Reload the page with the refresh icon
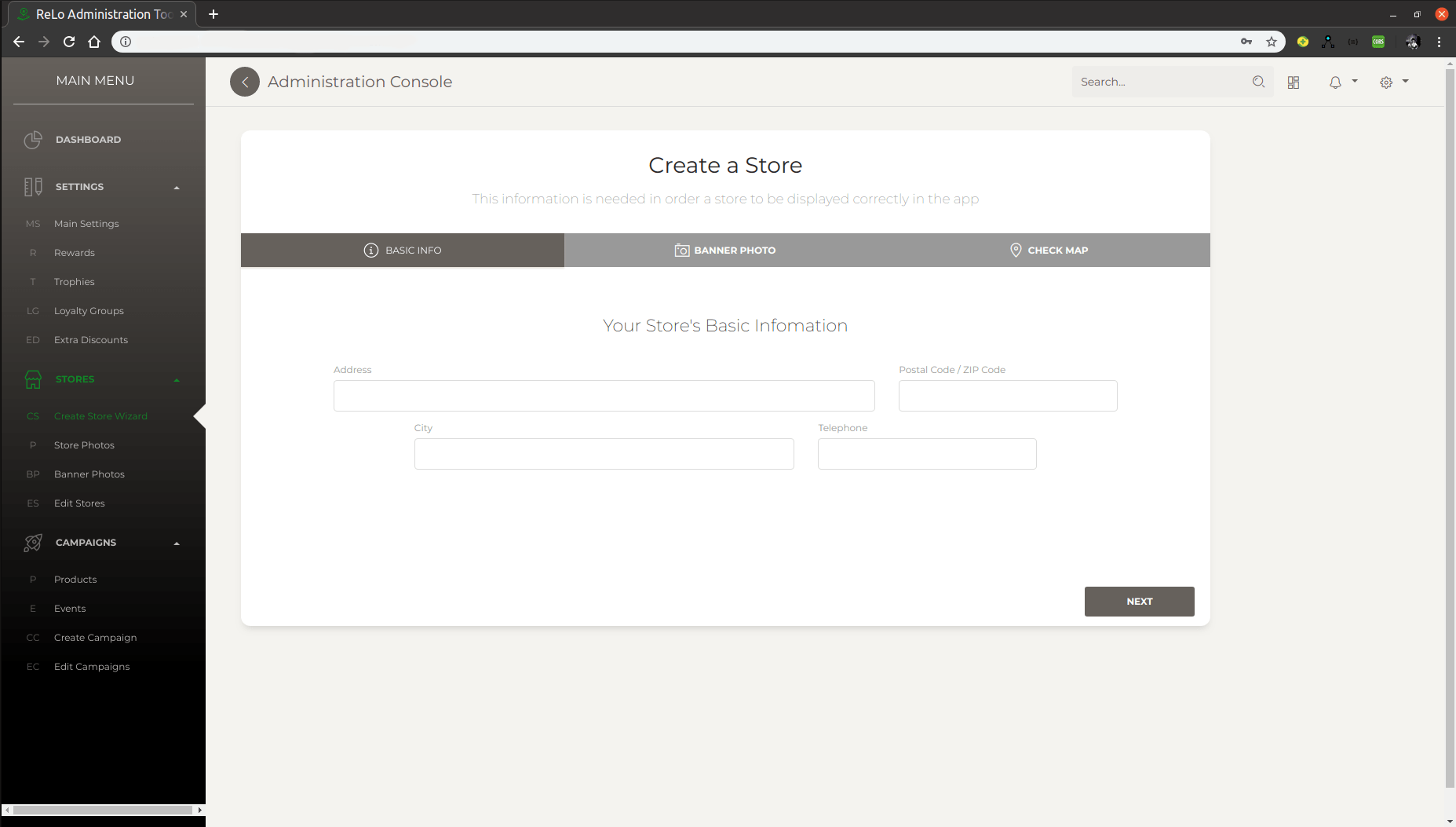Viewport: 1456px width, 827px height. point(68,42)
